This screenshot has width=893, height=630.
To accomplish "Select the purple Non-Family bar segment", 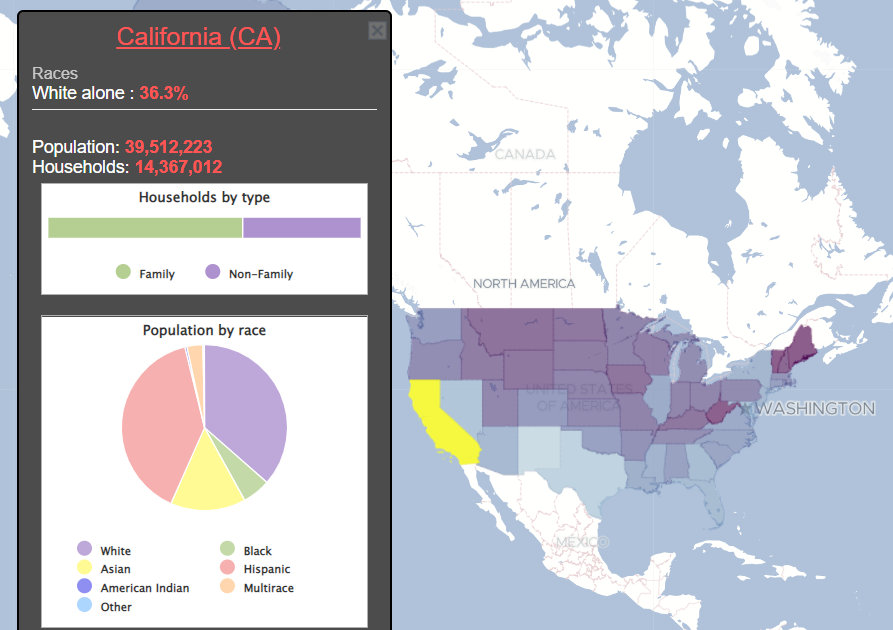I will pyautogui.click(x=301, y=228).
